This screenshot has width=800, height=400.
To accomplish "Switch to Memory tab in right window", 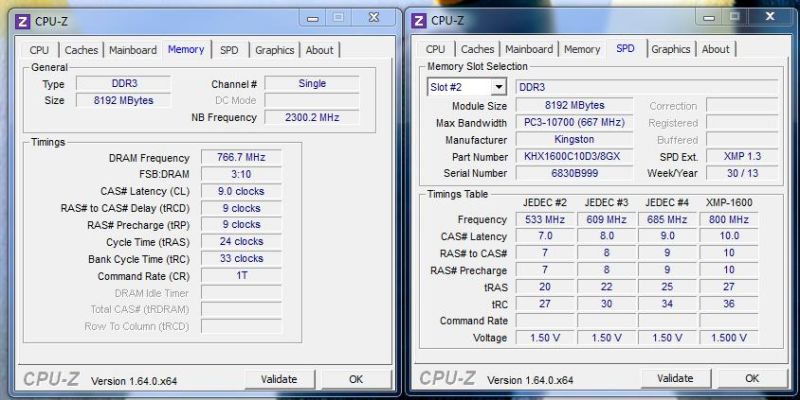I will [x=582, y=49].
